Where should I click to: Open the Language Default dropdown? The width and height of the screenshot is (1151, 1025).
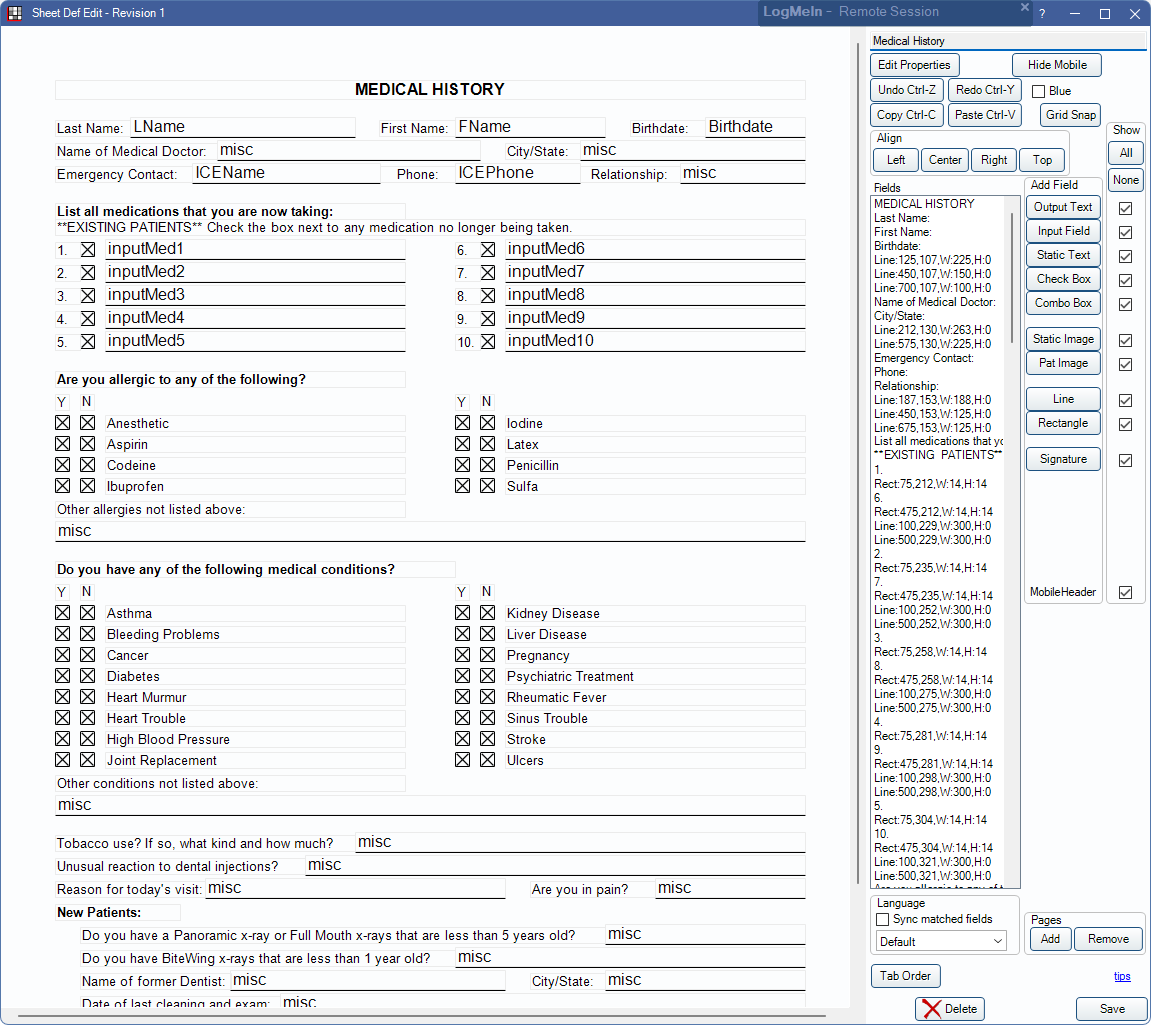pyautogui.click(x=941, y=941)
